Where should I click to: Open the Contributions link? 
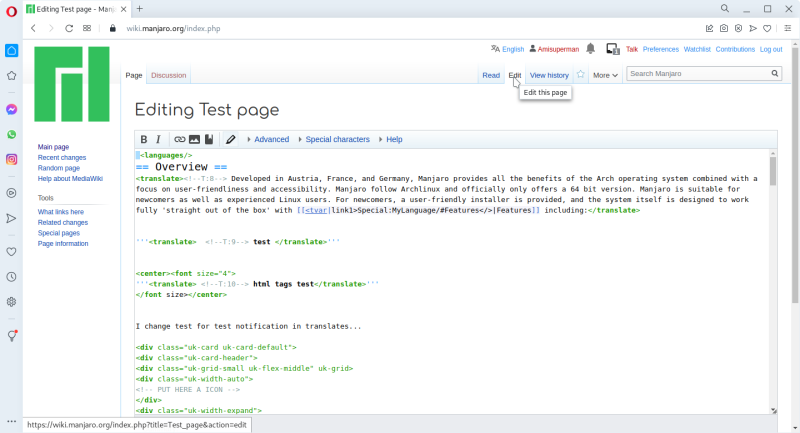735,49
